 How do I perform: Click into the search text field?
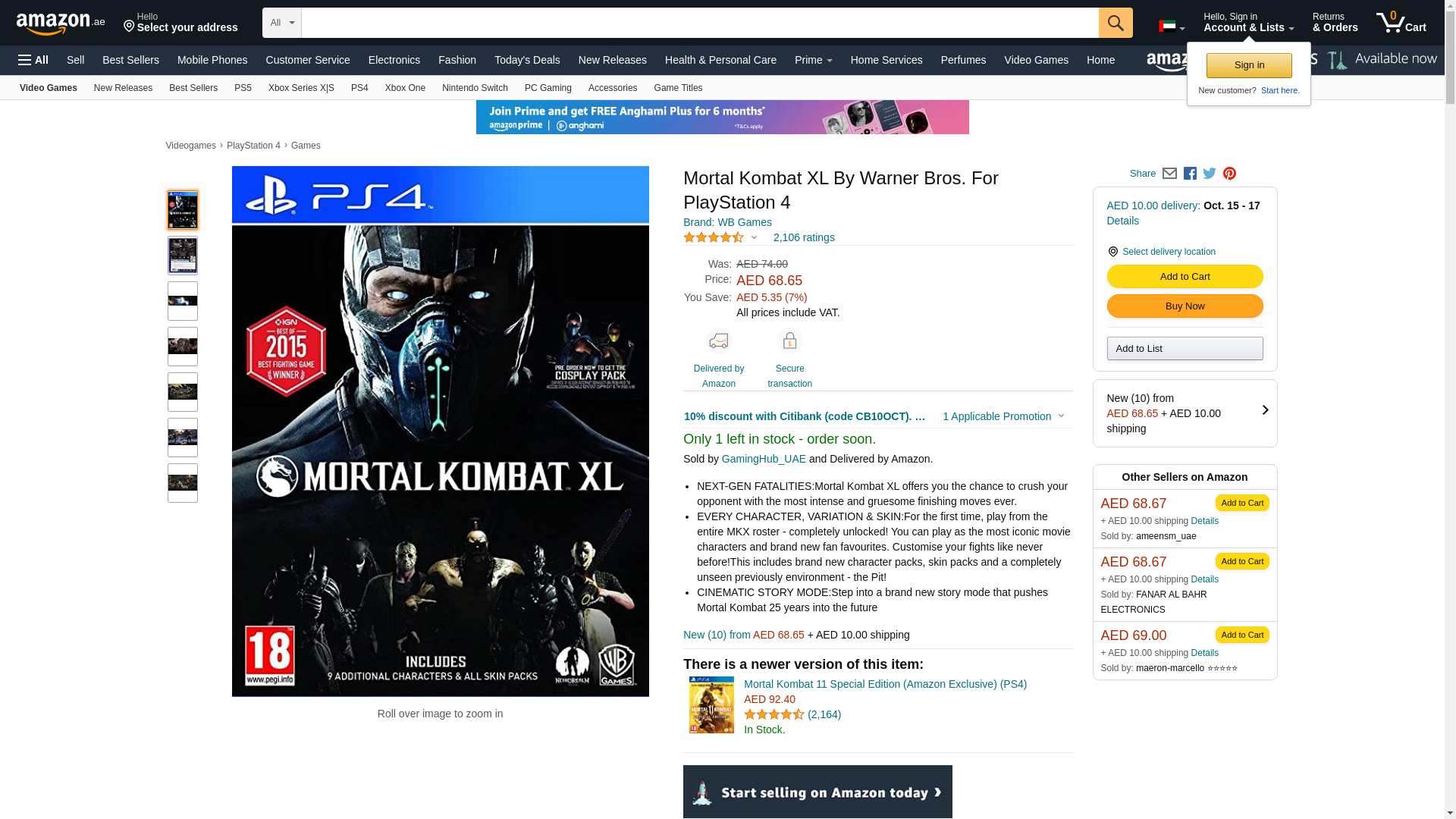click(699, 23)
